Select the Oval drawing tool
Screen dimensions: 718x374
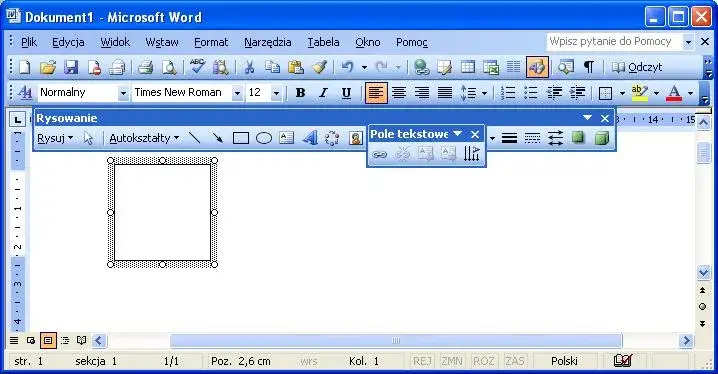[264, 138]
